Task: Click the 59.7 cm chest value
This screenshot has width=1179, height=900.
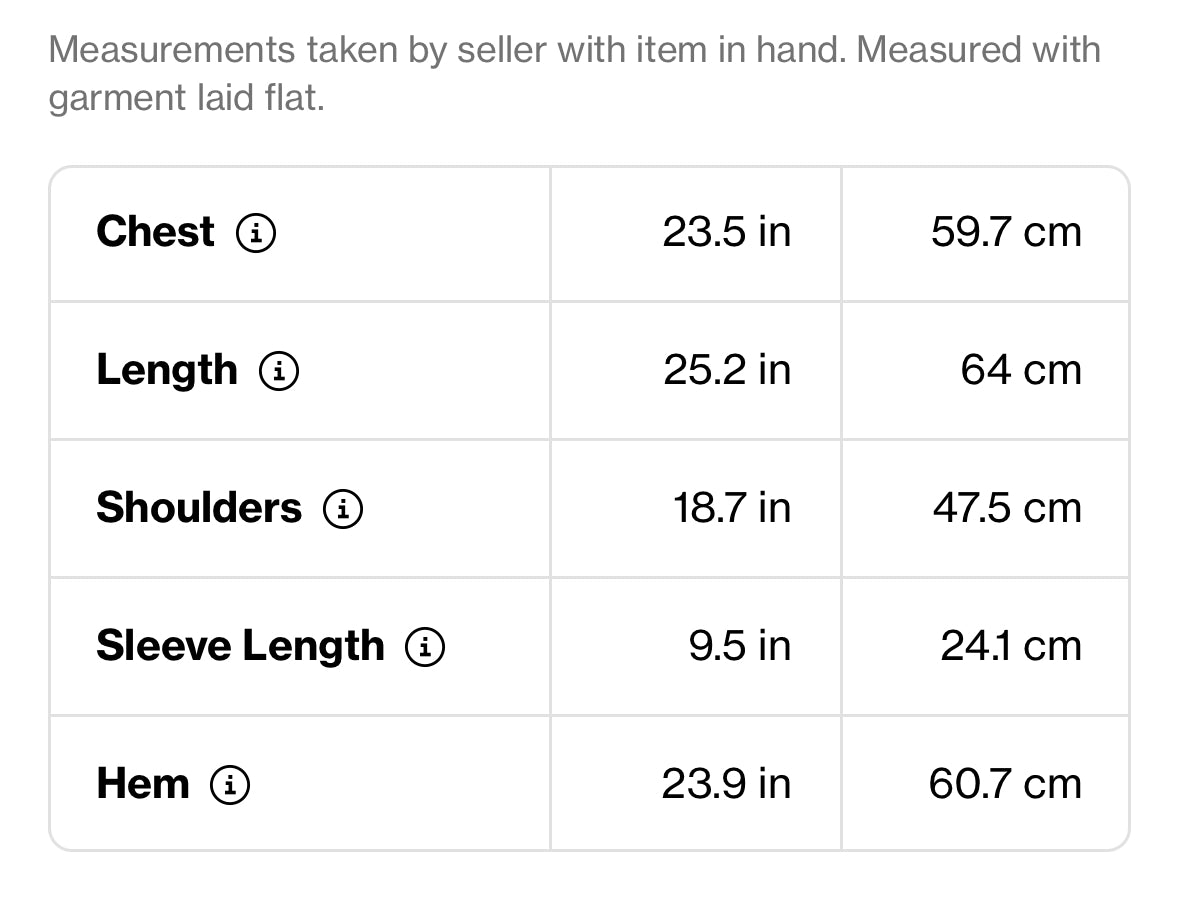Action: [1006, 232]
